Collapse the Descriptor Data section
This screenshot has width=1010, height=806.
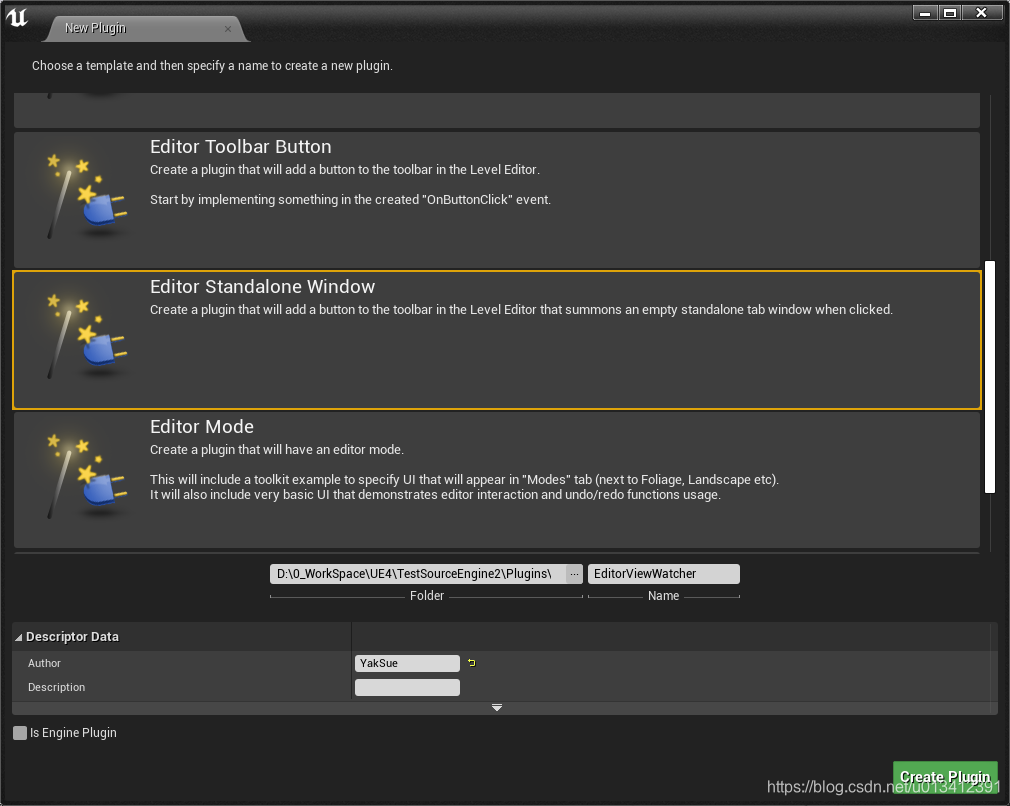[18, 636]
